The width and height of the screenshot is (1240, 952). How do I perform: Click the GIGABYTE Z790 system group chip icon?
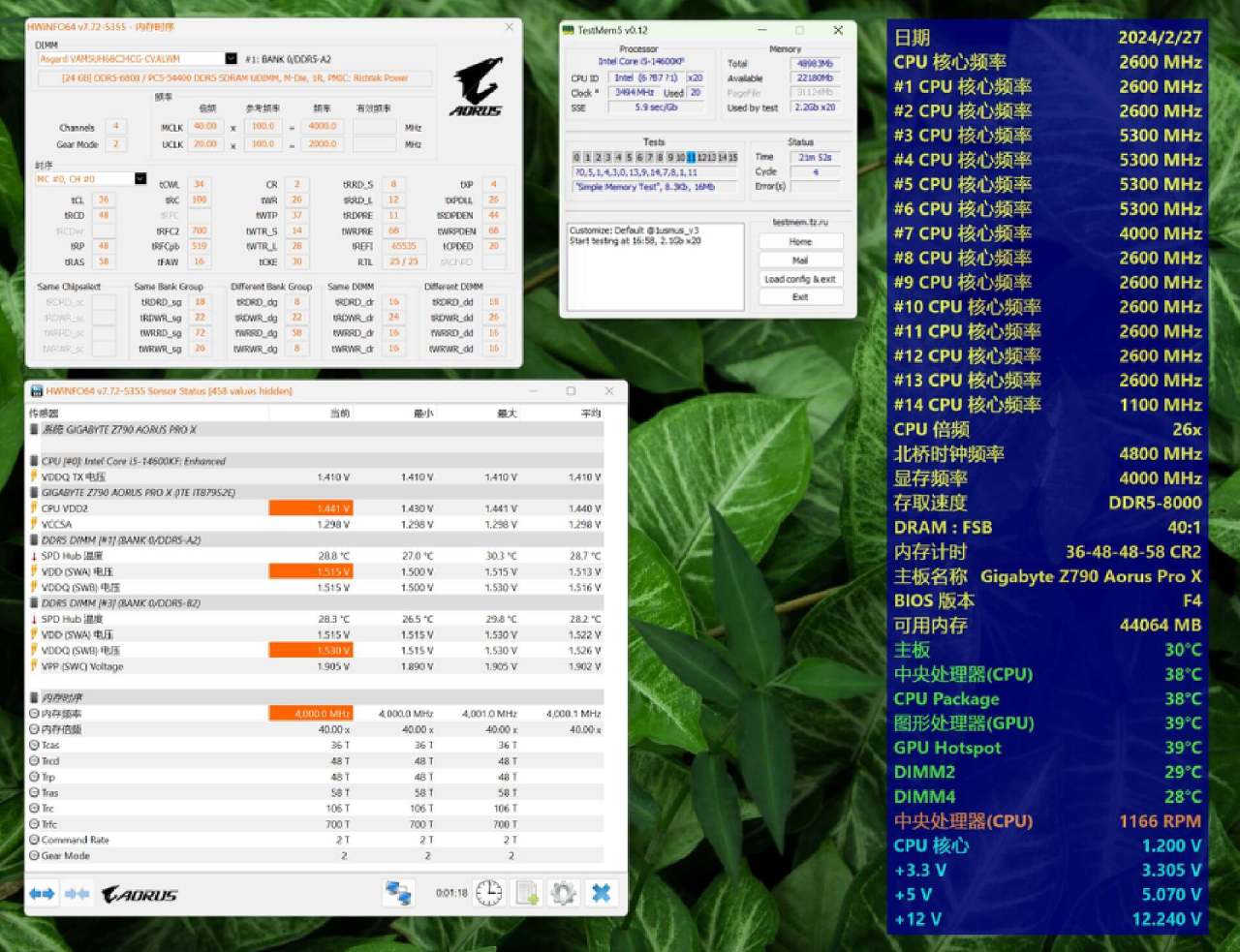35,429
